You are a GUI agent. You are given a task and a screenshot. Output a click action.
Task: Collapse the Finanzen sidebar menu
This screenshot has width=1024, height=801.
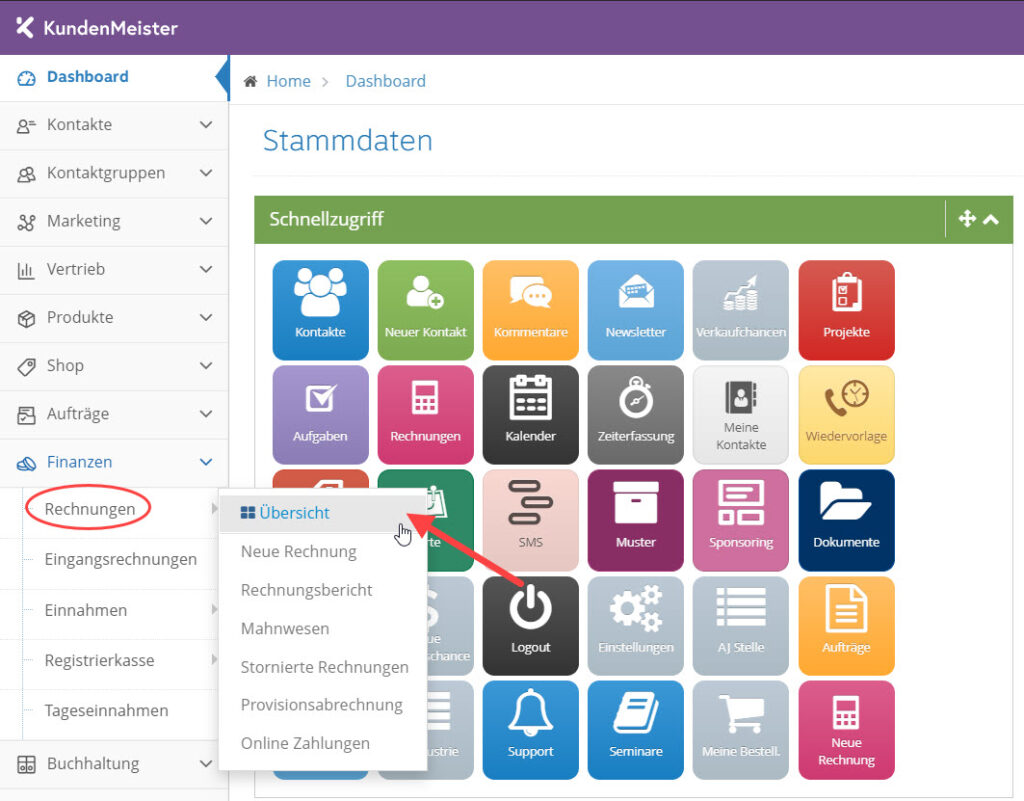coord(114,462)
